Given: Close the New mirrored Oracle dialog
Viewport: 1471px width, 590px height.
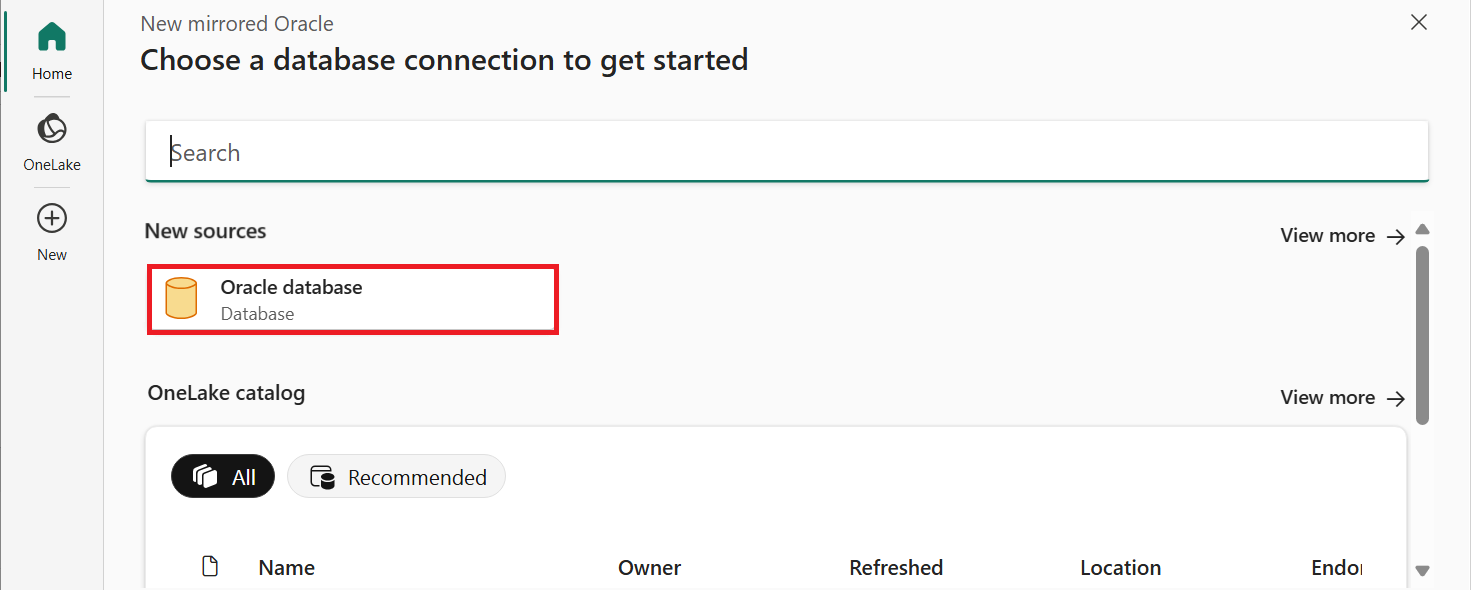Looking at the screenshot, I should 1418,21.
